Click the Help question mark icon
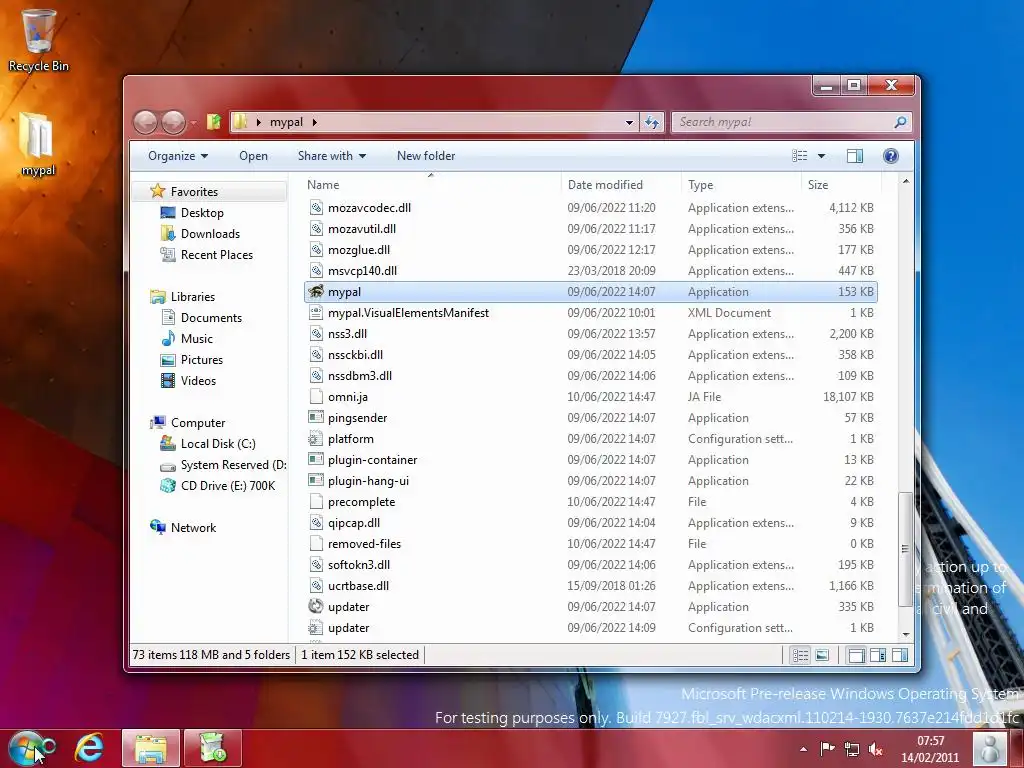 tap(891, 156)
